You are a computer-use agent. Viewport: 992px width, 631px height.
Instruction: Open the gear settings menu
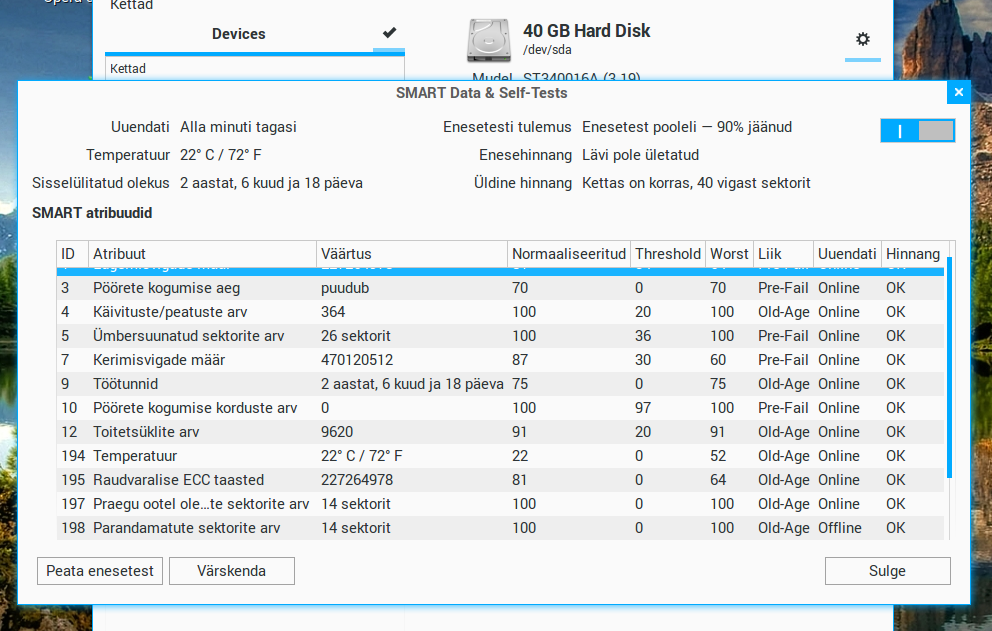[862, 40]
